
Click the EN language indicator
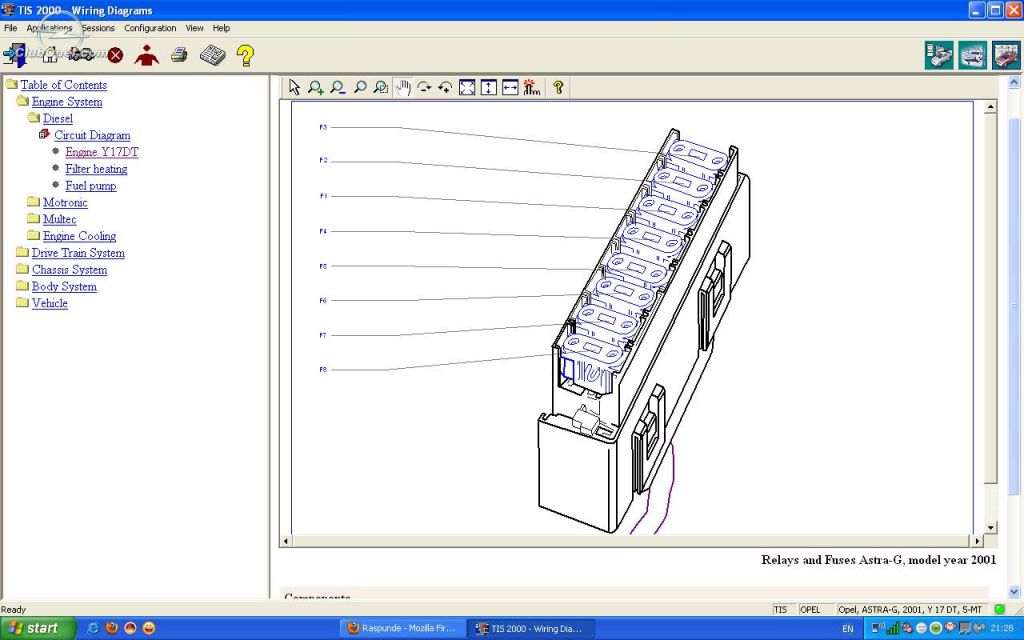(848, 629)
